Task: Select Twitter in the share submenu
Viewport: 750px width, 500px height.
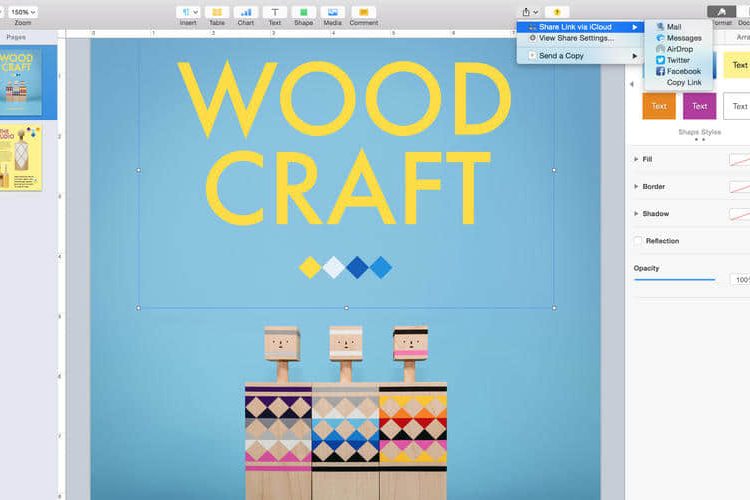Action: point(677,60)
